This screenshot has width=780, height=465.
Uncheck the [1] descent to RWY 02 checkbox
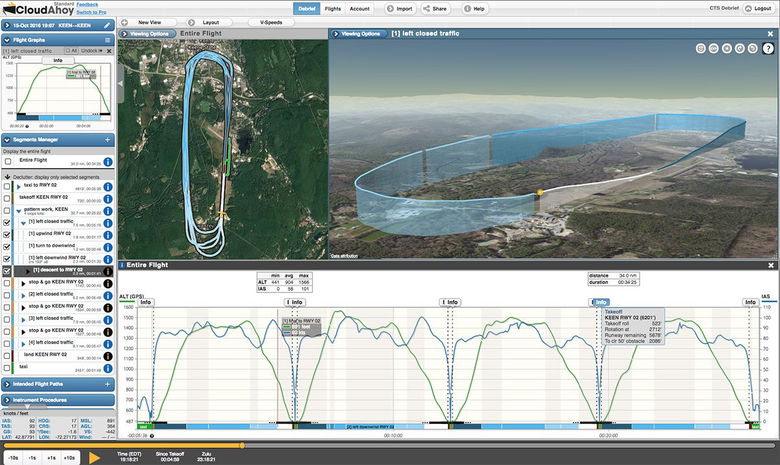[x=6, y=271]
